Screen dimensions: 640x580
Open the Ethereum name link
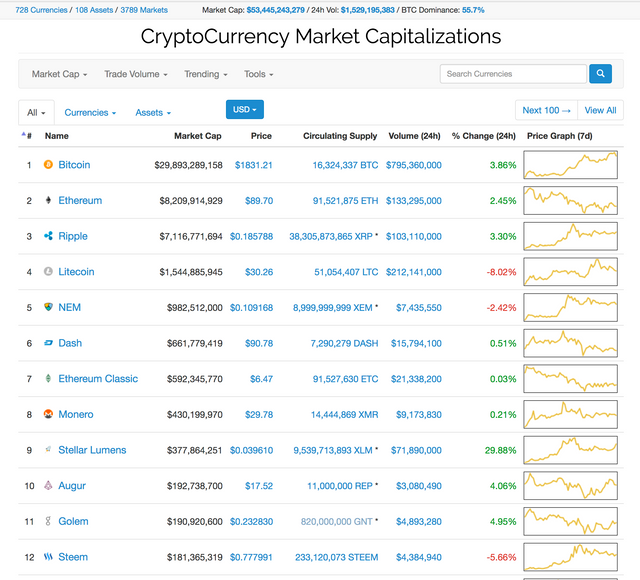coord(80,200)
